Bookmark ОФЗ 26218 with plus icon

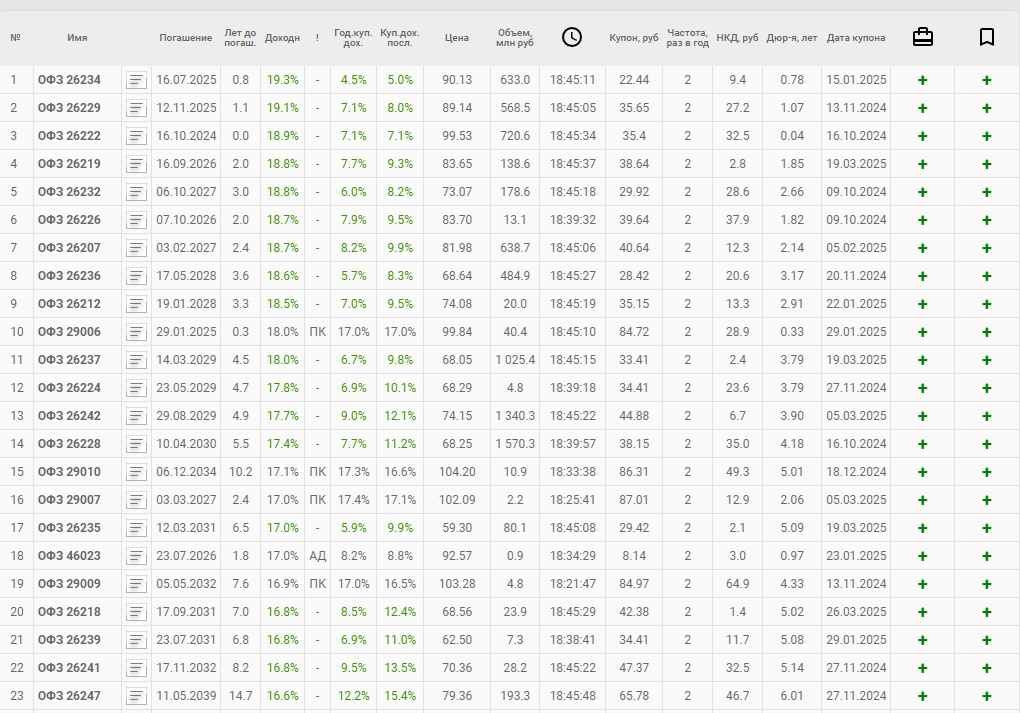point(987,612)
